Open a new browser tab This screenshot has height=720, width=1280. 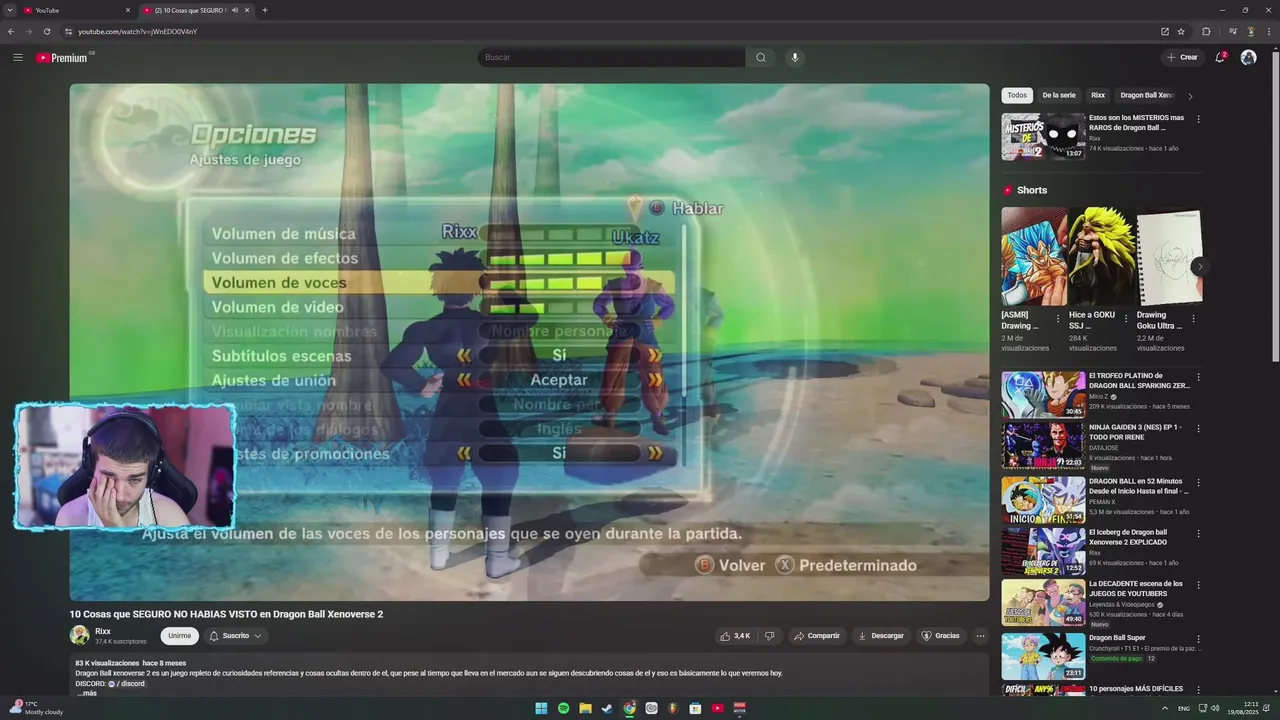pyautogui.click(x=264, y=10)
